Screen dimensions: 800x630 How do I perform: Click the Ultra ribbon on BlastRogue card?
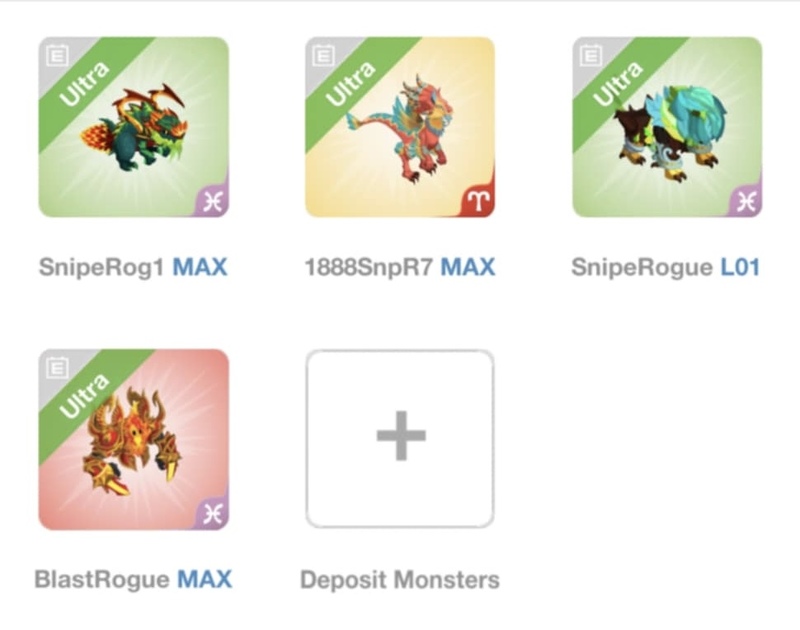85,396
